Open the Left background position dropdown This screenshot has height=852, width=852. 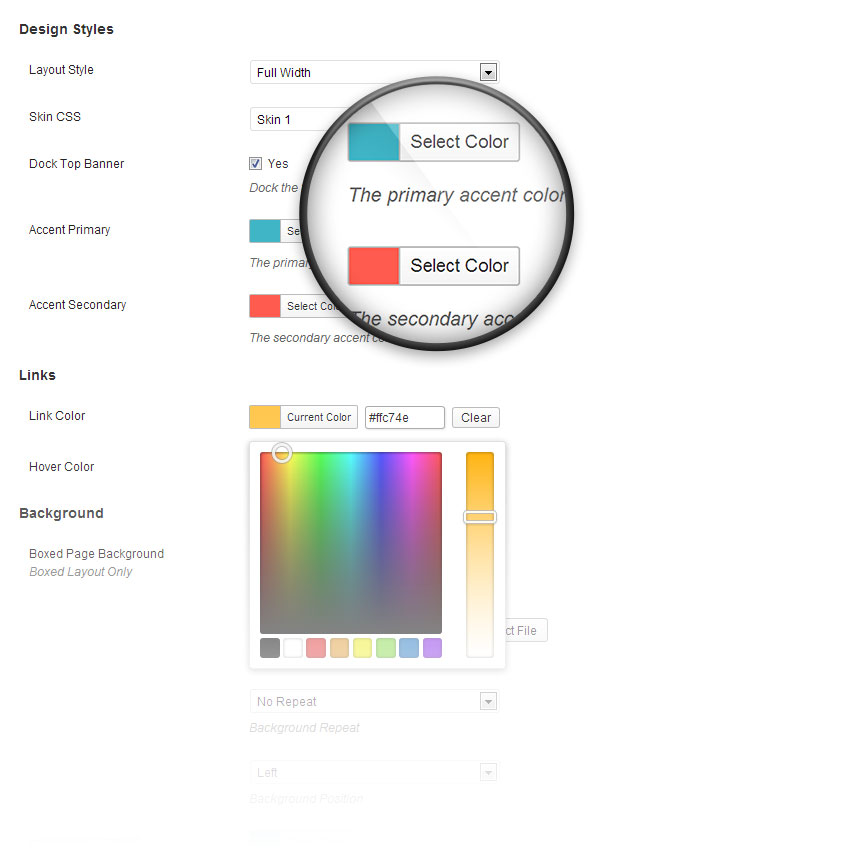[x=373, y=772]
